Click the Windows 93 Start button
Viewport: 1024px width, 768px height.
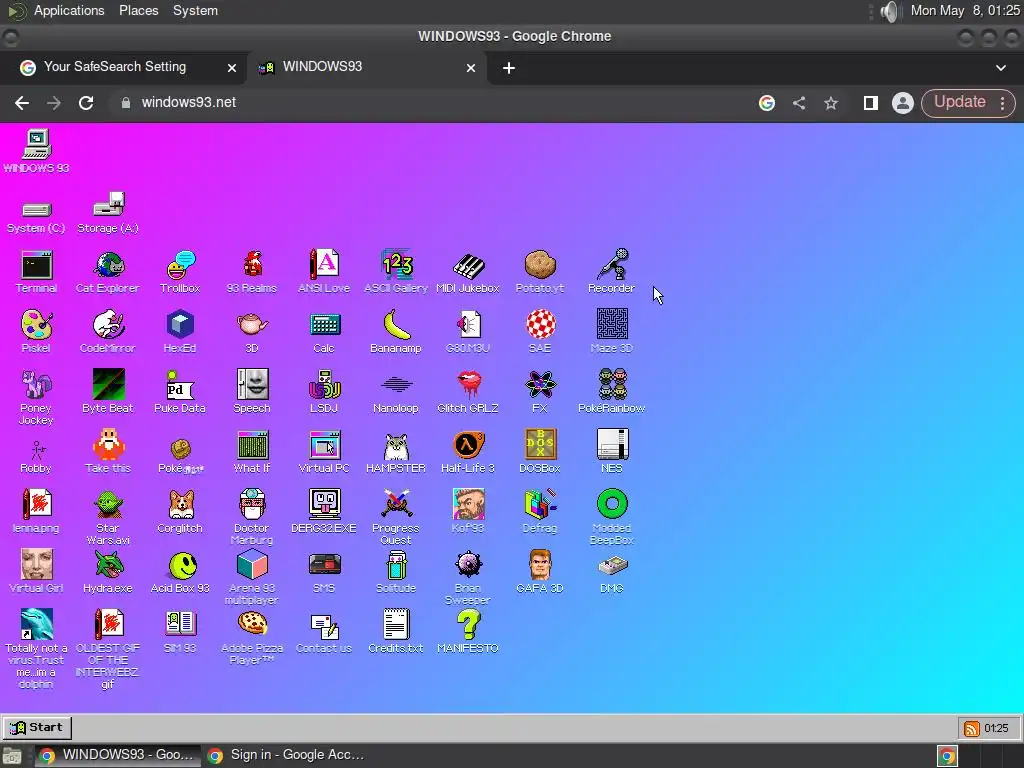point(37,728)
